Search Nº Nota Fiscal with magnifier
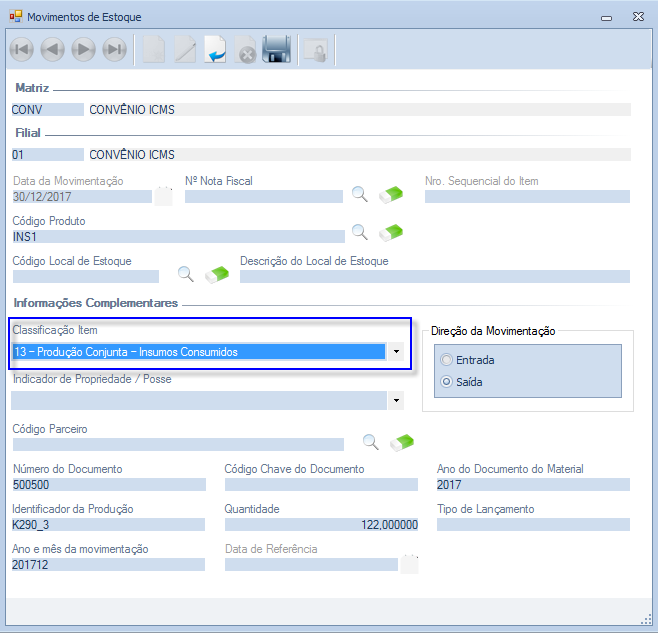 coord(360,194)
